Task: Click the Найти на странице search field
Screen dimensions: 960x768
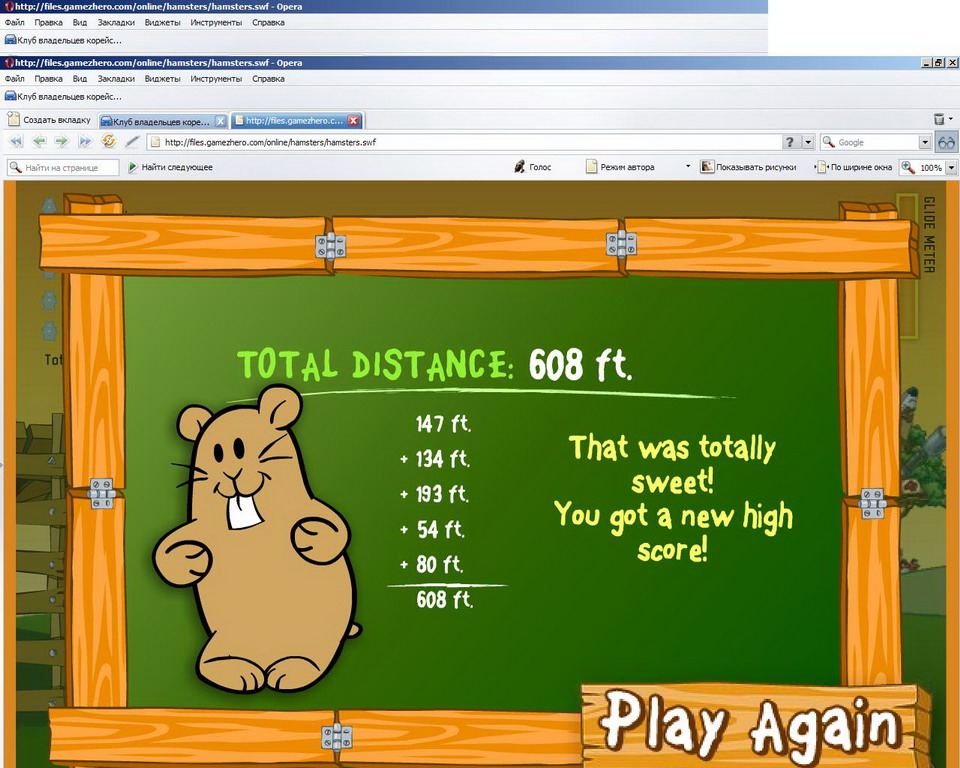Action: point(64,167)
